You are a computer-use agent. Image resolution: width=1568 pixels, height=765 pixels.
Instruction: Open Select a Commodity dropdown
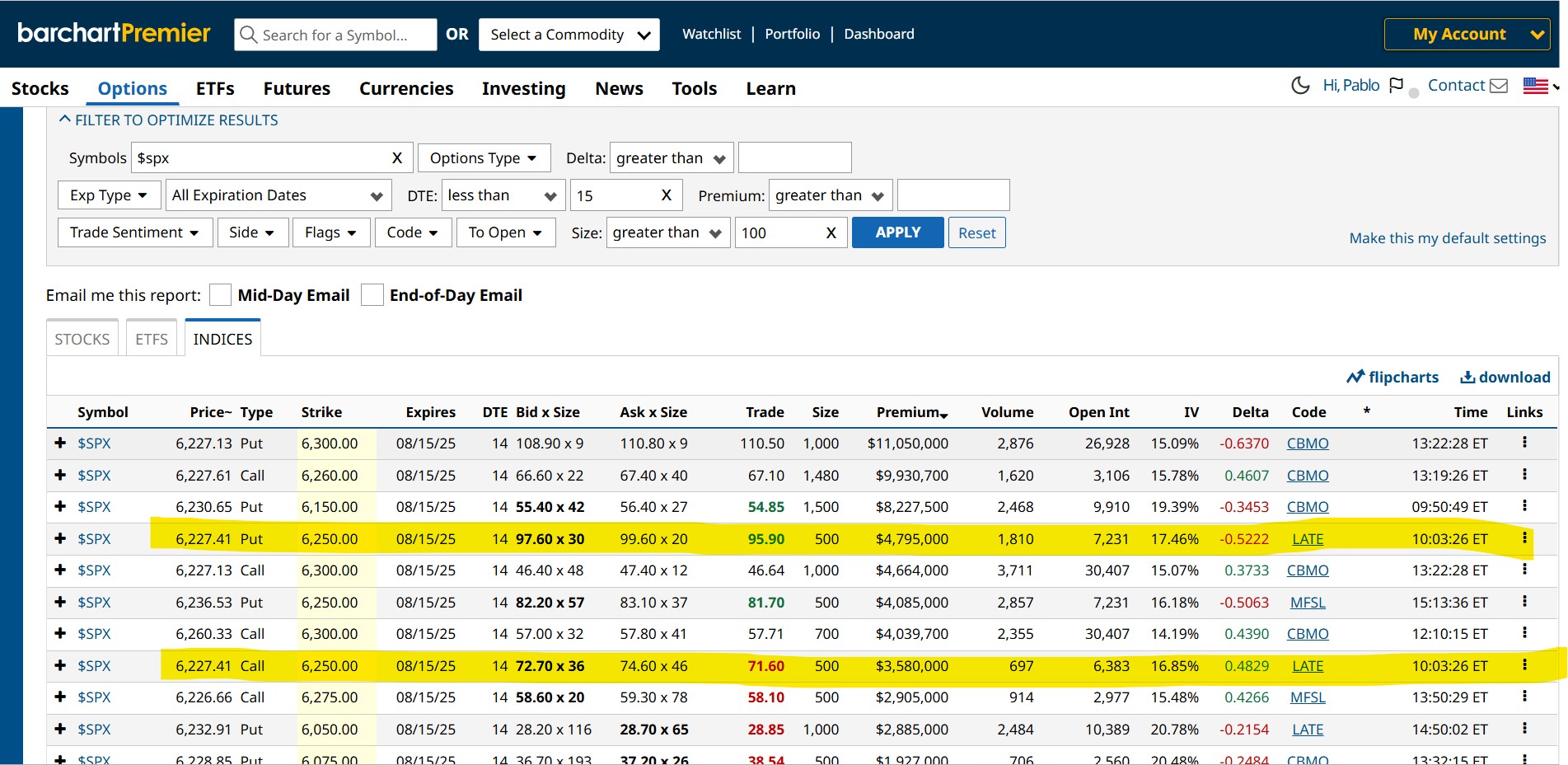(x=569, y=35)
